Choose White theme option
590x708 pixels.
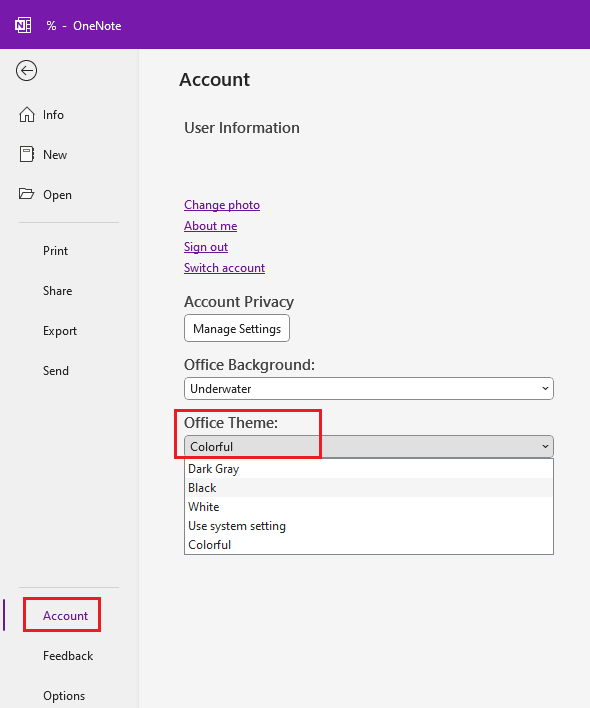pos(369,507)
